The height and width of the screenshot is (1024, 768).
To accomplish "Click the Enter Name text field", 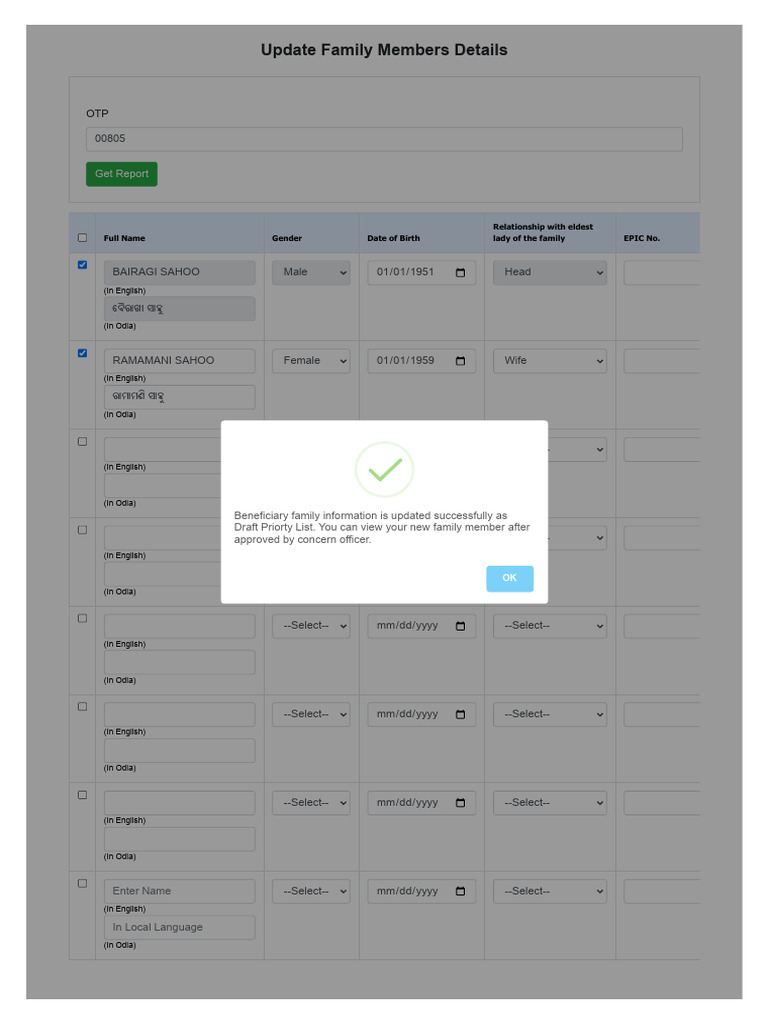I will pyautogui.click(x=180, y=891).
